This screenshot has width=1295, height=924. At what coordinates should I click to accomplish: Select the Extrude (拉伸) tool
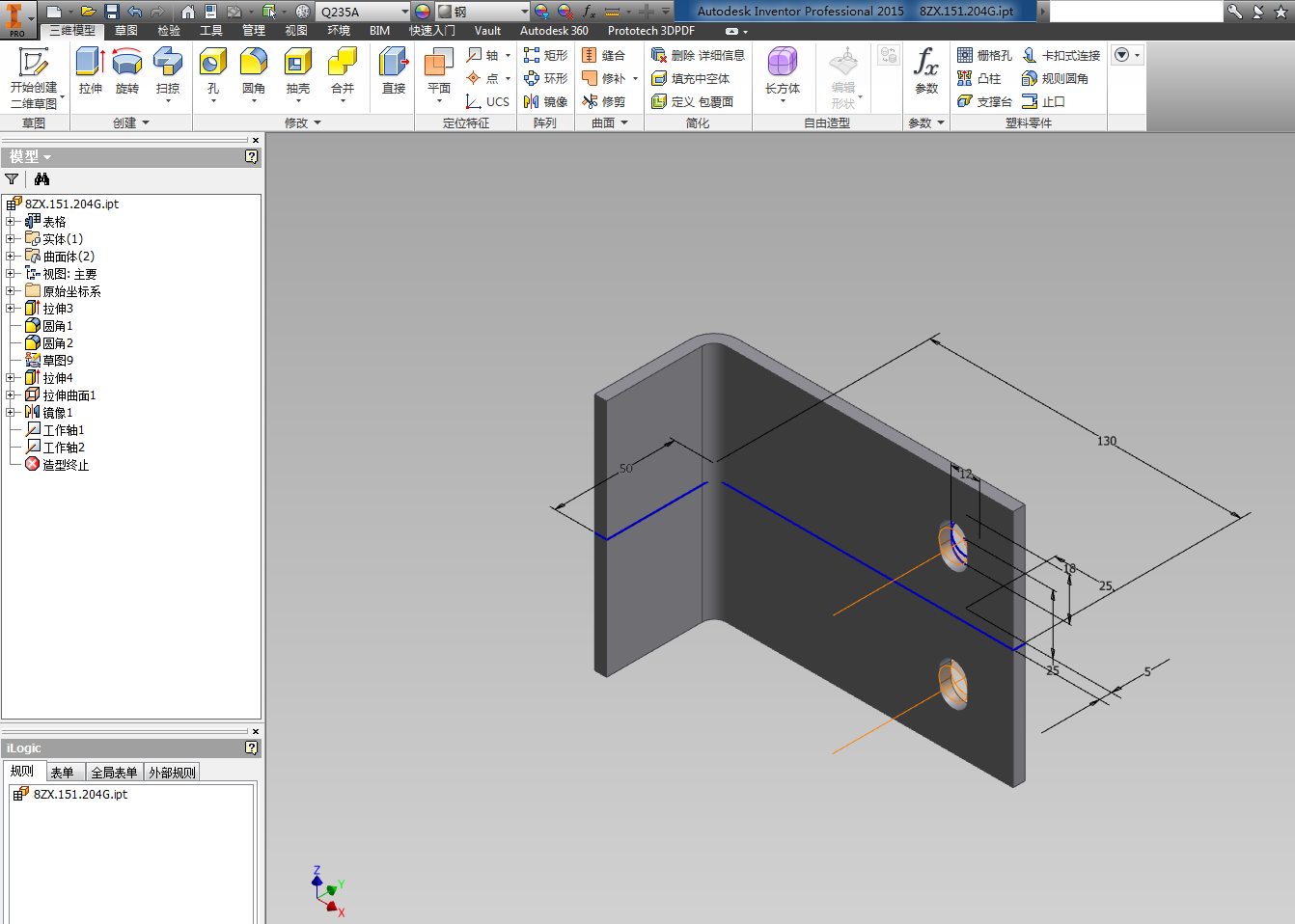point(91,71)
